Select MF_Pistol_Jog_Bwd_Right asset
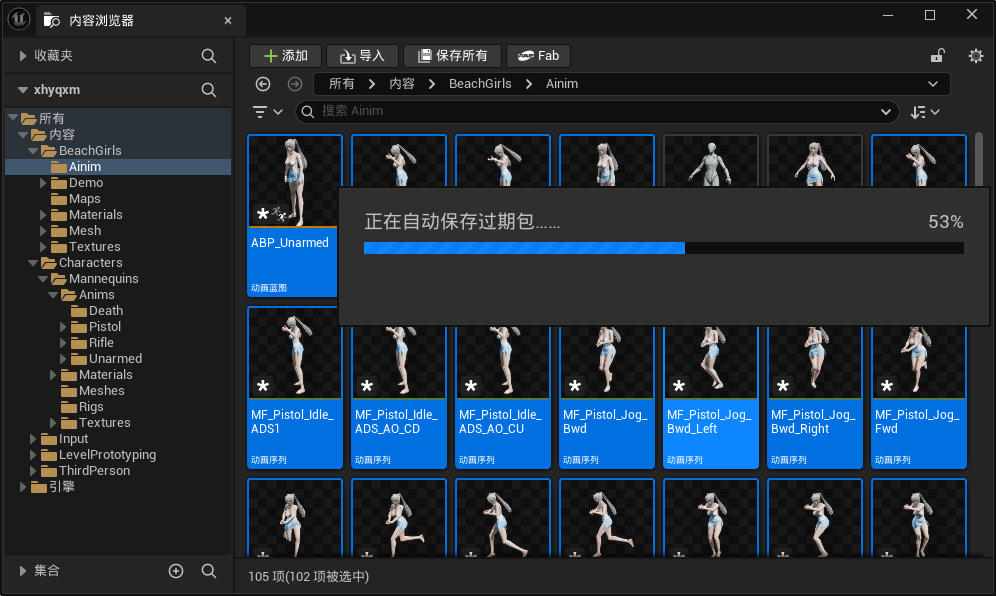The image size is (996, 596). (x=815, y=397)
